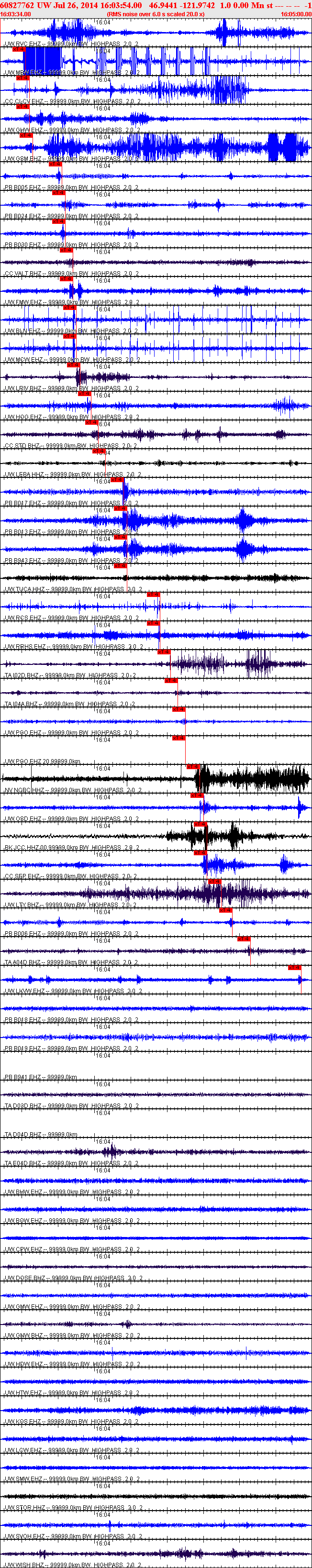Image resolution: width=312 pixels, height=1568 pixels.
Task: Select the 'UW GNW BHZ' trace label
Action: tap(72, 1336)
